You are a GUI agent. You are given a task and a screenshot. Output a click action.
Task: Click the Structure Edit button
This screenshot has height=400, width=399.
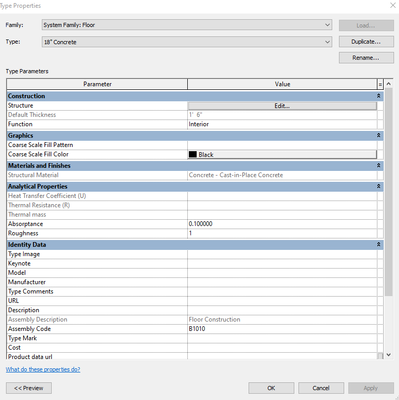pos(282,106)
